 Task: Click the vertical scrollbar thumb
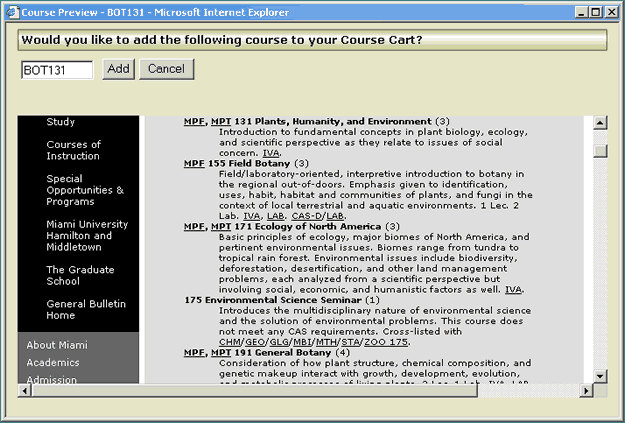(x=600, y=151)
